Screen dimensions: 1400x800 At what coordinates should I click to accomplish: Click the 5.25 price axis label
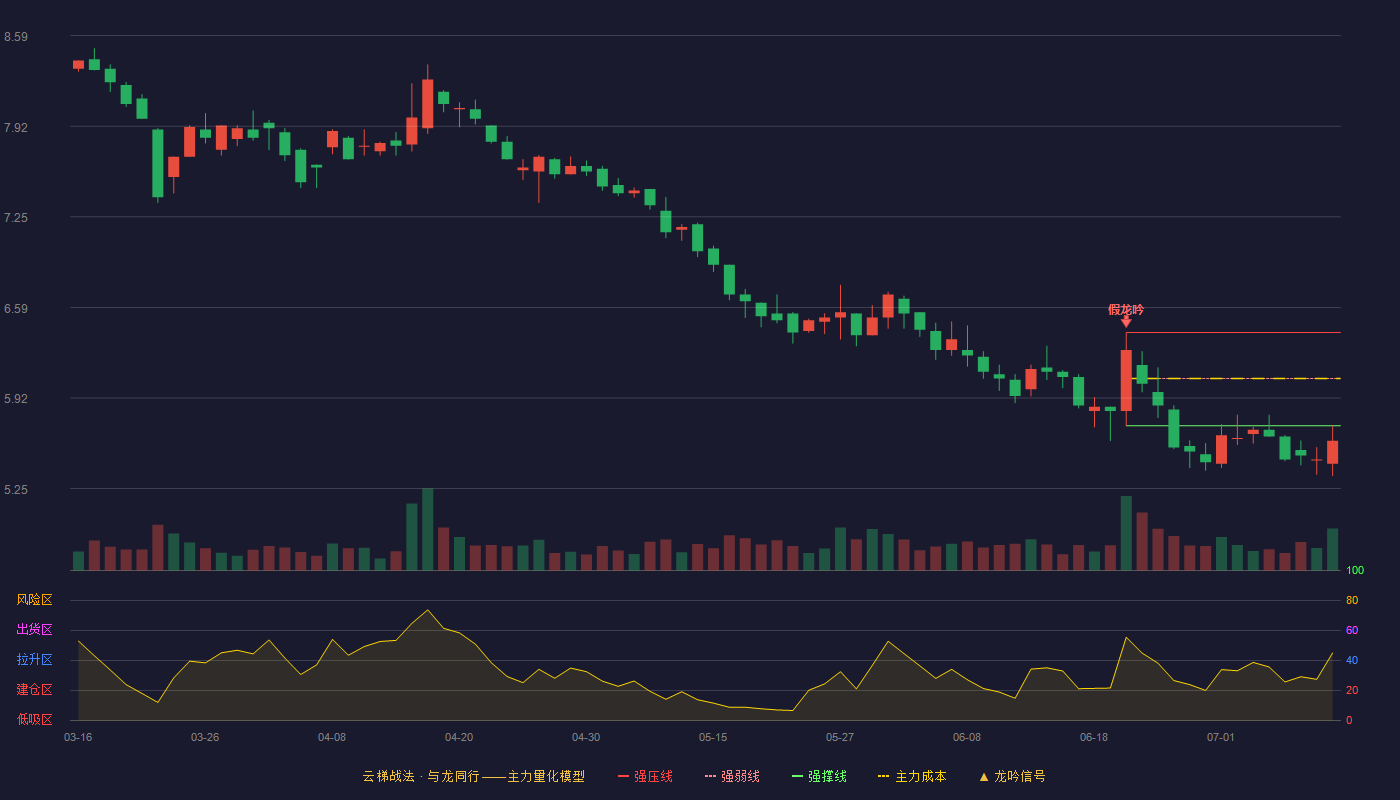pyautogui.click(x=15, y=490)
